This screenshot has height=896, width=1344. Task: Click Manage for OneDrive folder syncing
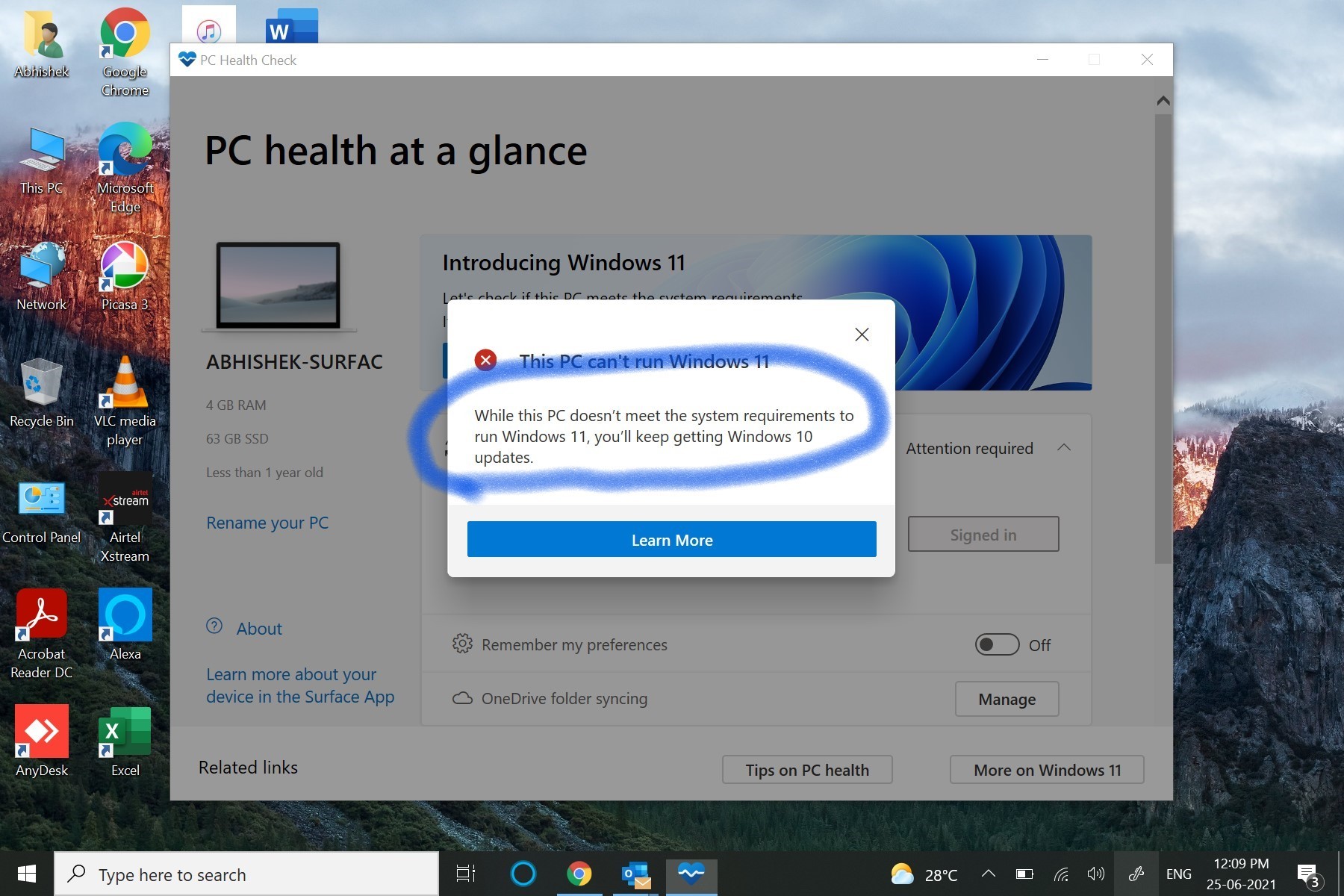coord(1007,699)
